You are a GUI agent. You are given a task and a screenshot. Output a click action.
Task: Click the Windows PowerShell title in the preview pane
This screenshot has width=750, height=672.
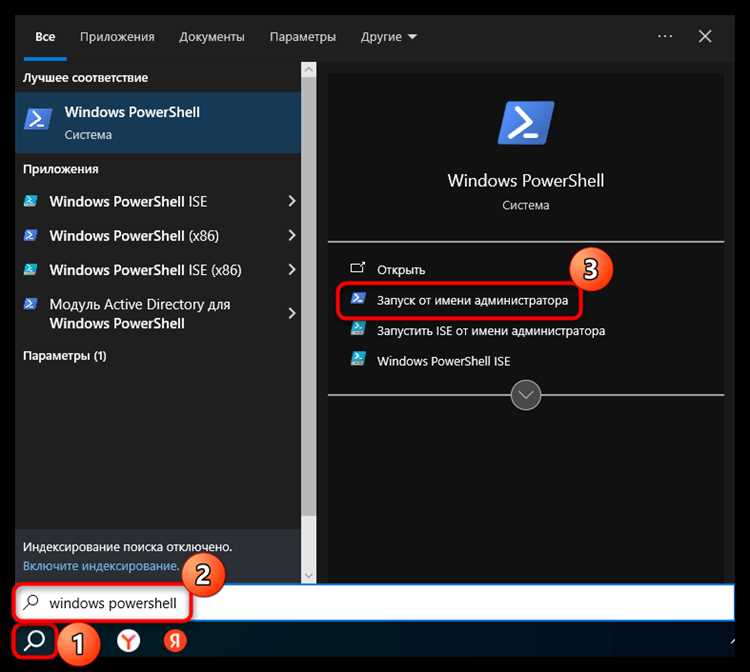pyautogui.click(x=526, y=180)
